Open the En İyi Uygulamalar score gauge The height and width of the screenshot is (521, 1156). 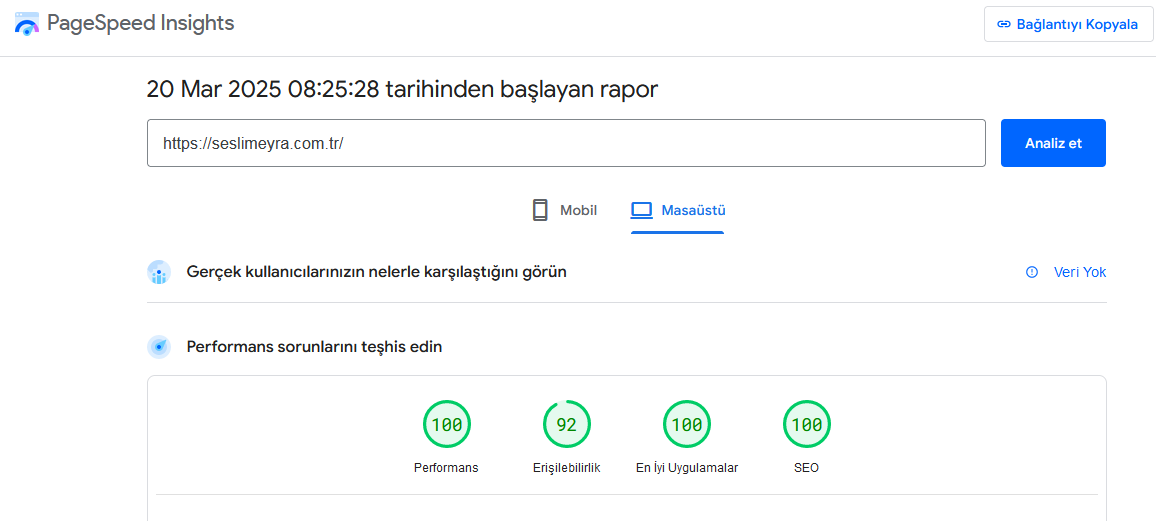click(687, 424)
